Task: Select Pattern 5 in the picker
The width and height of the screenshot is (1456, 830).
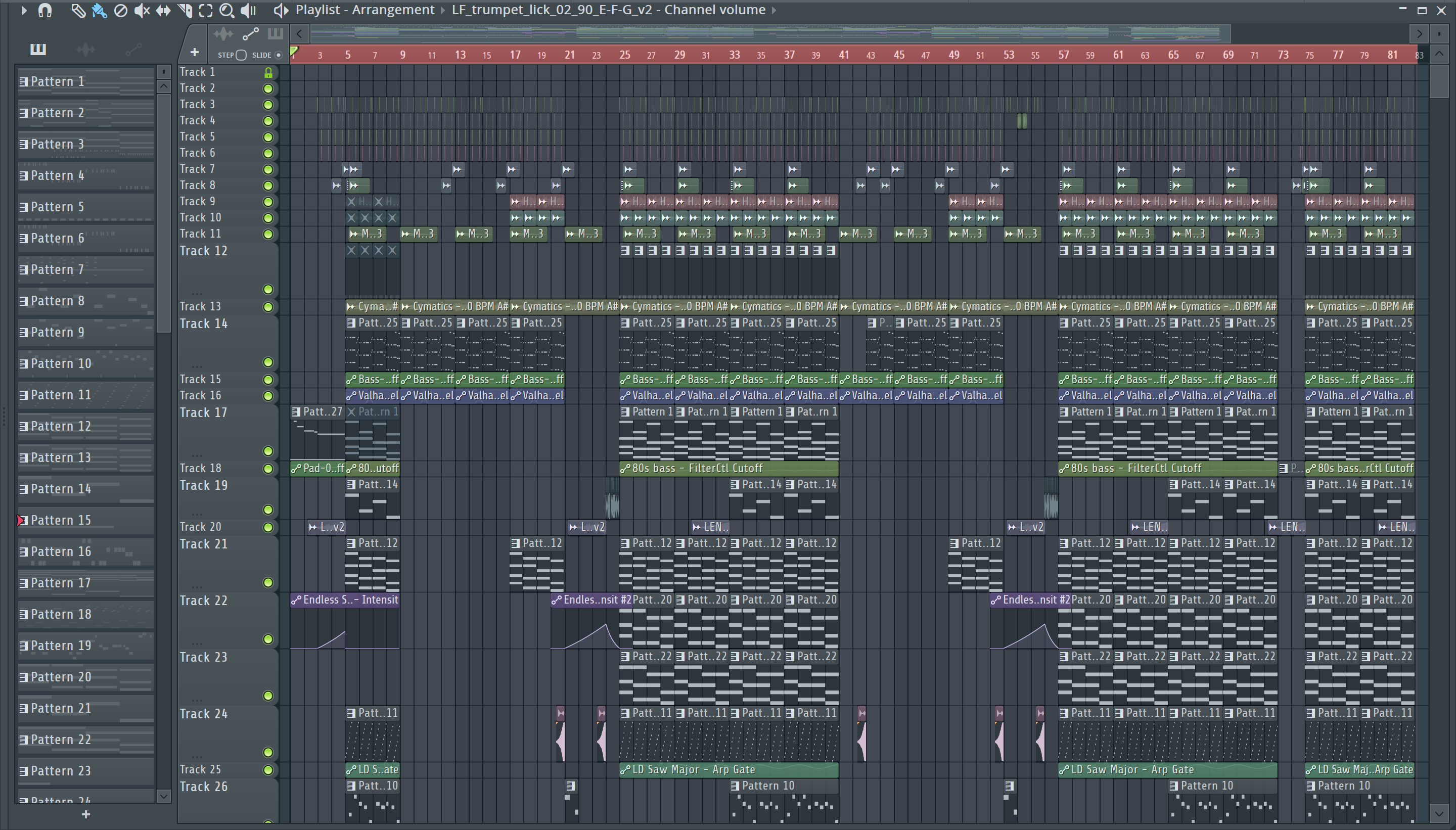Action: click(85, 207)
